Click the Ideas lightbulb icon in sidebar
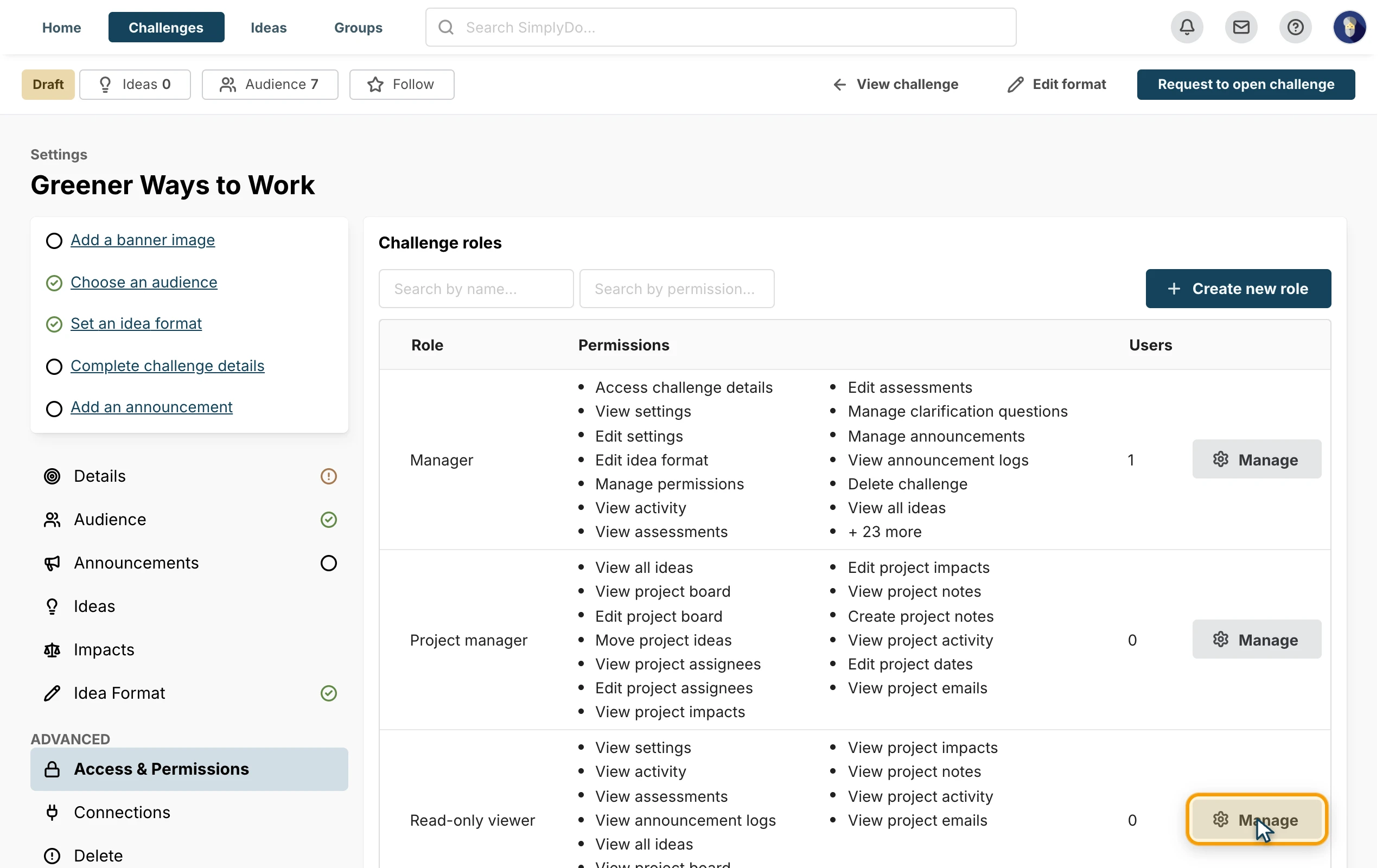This screenshot has height=868, width=1389. point(52,606)
